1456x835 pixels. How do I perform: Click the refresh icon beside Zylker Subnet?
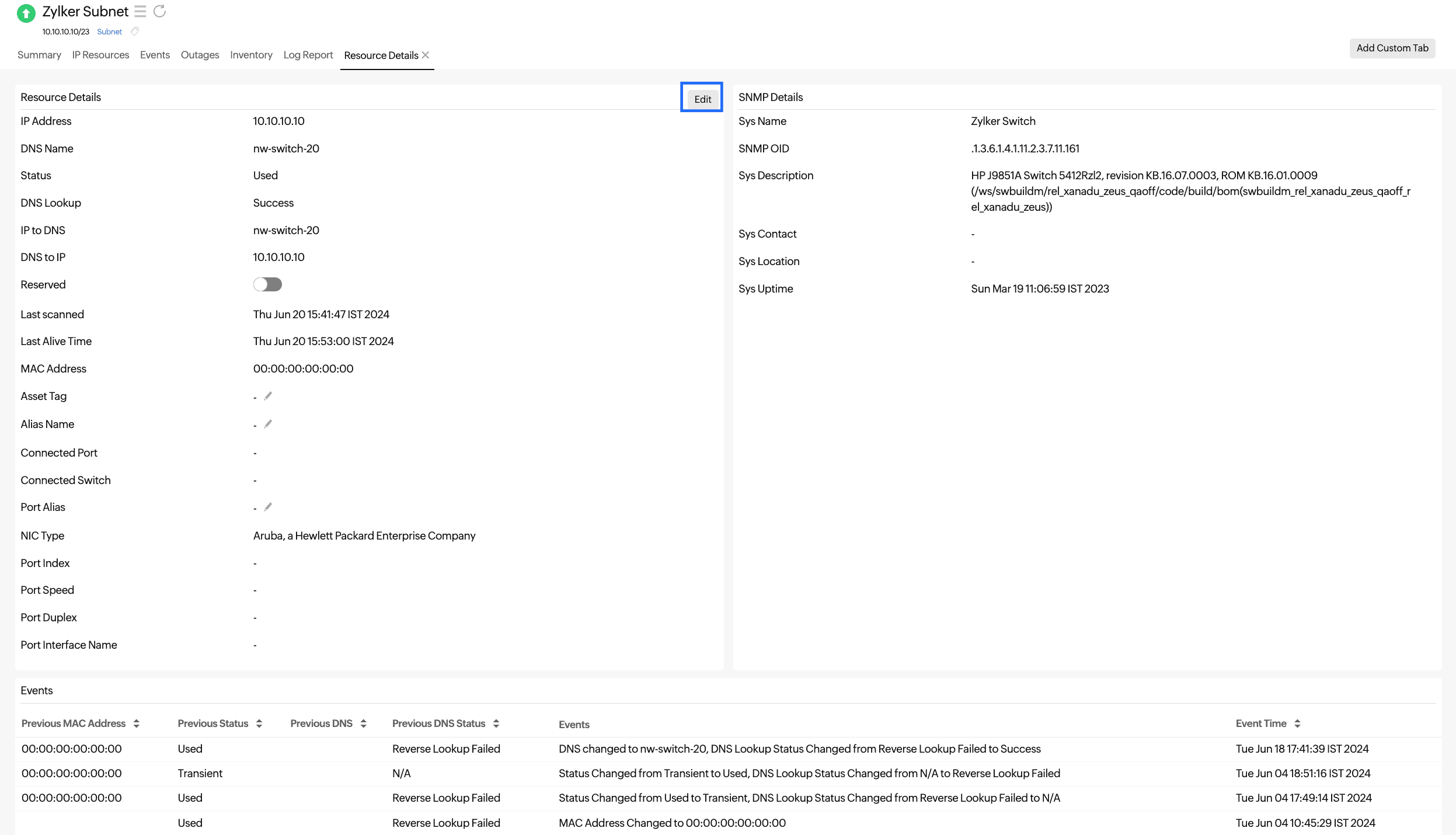pyautogui.click(x=158, y=11)
